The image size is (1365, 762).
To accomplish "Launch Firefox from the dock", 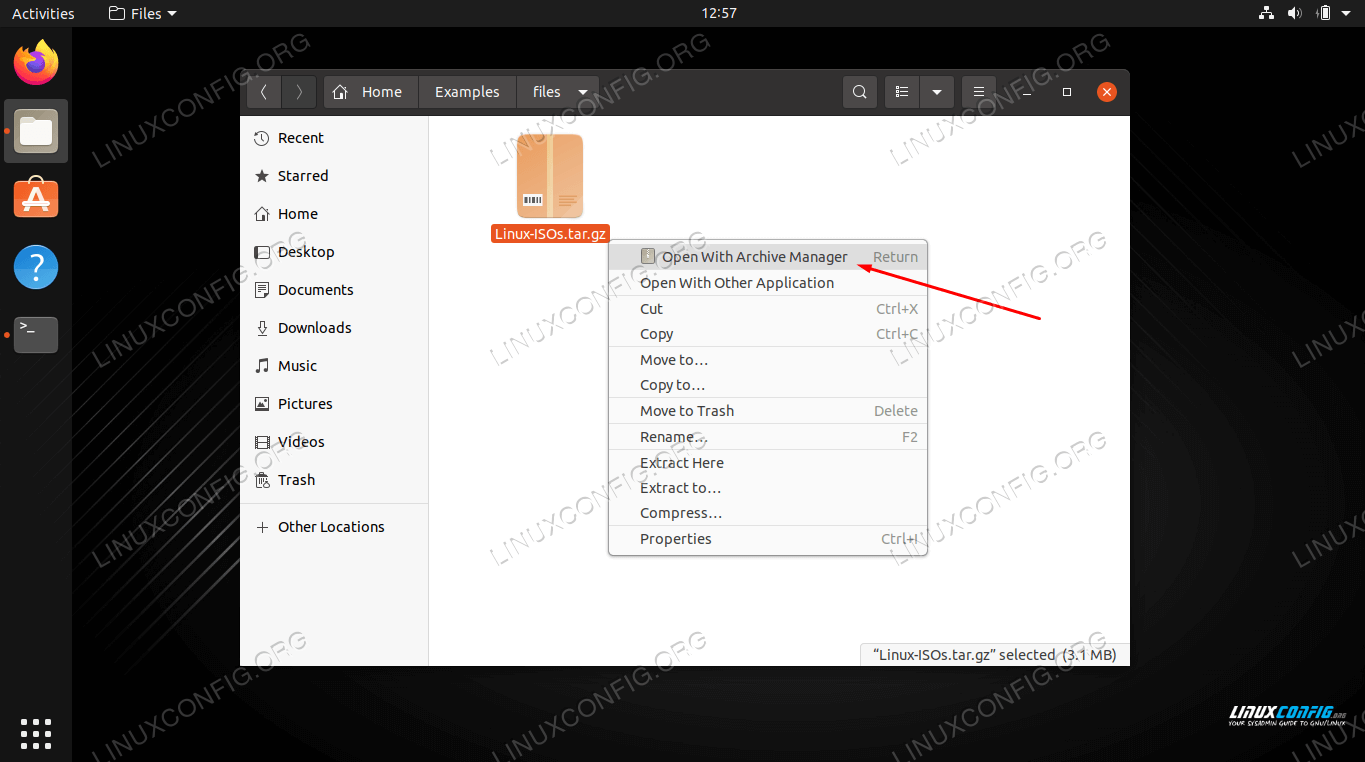I will click(36, 63).
